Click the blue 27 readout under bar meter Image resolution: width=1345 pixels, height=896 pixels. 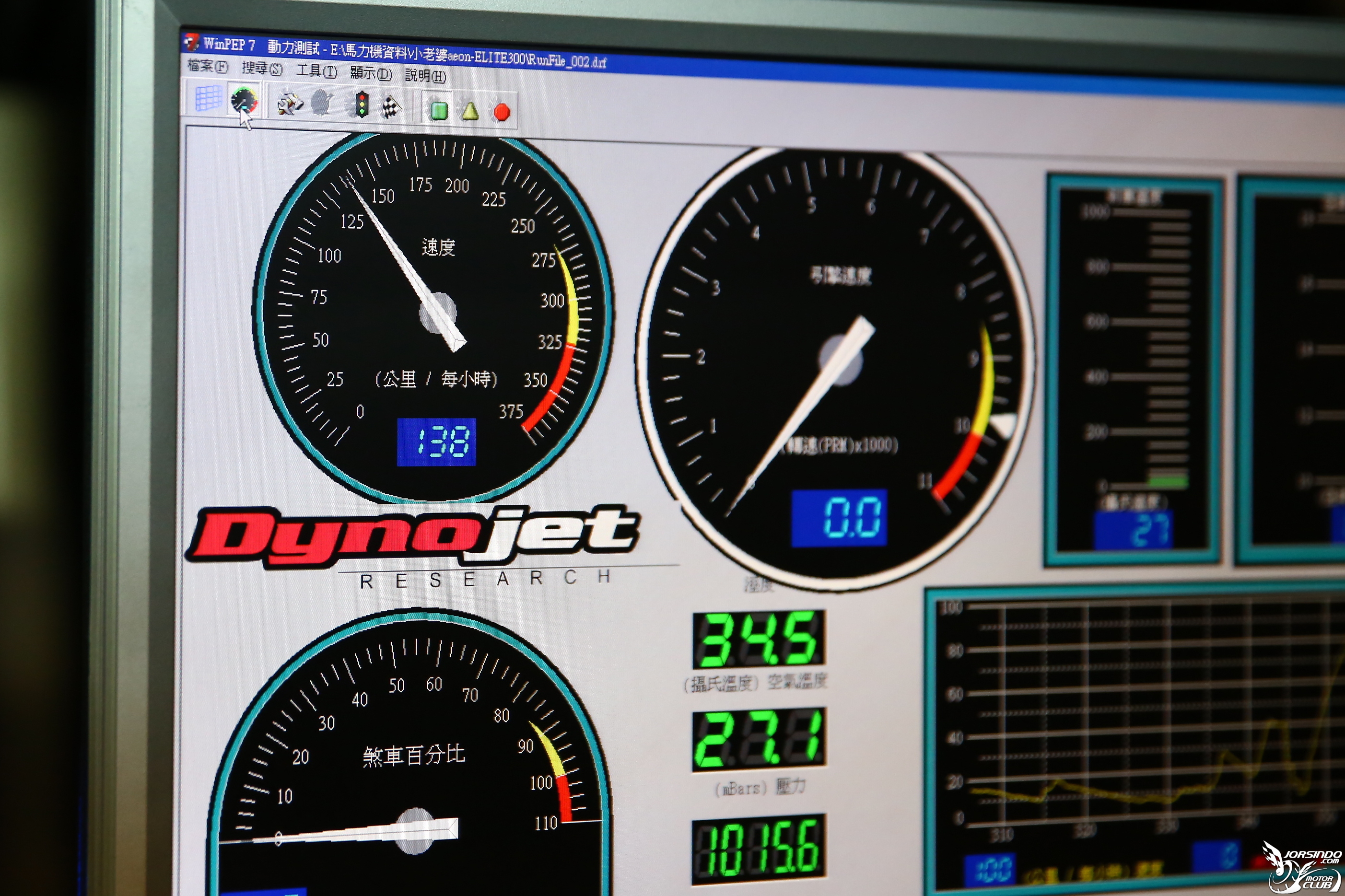(1133, 529)
